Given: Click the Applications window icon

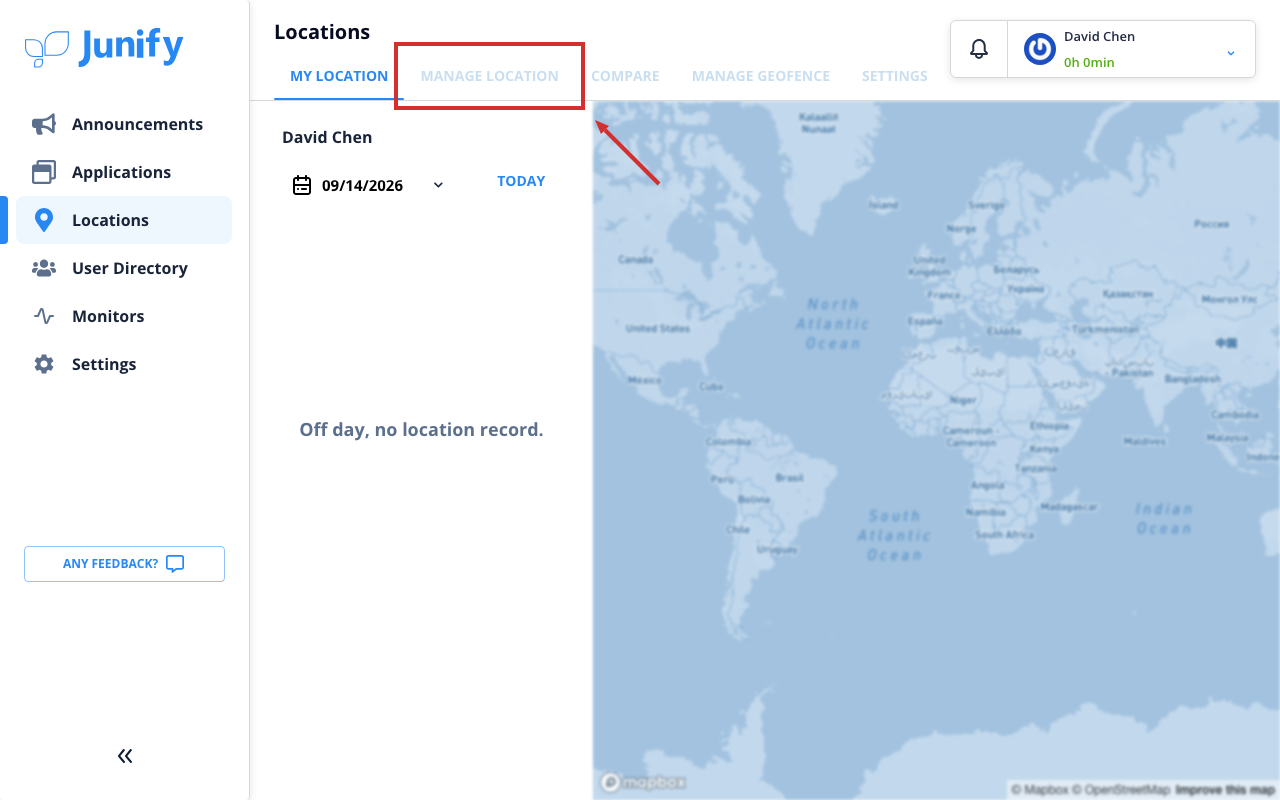Looking at the screenshot, I should [44, 172].
